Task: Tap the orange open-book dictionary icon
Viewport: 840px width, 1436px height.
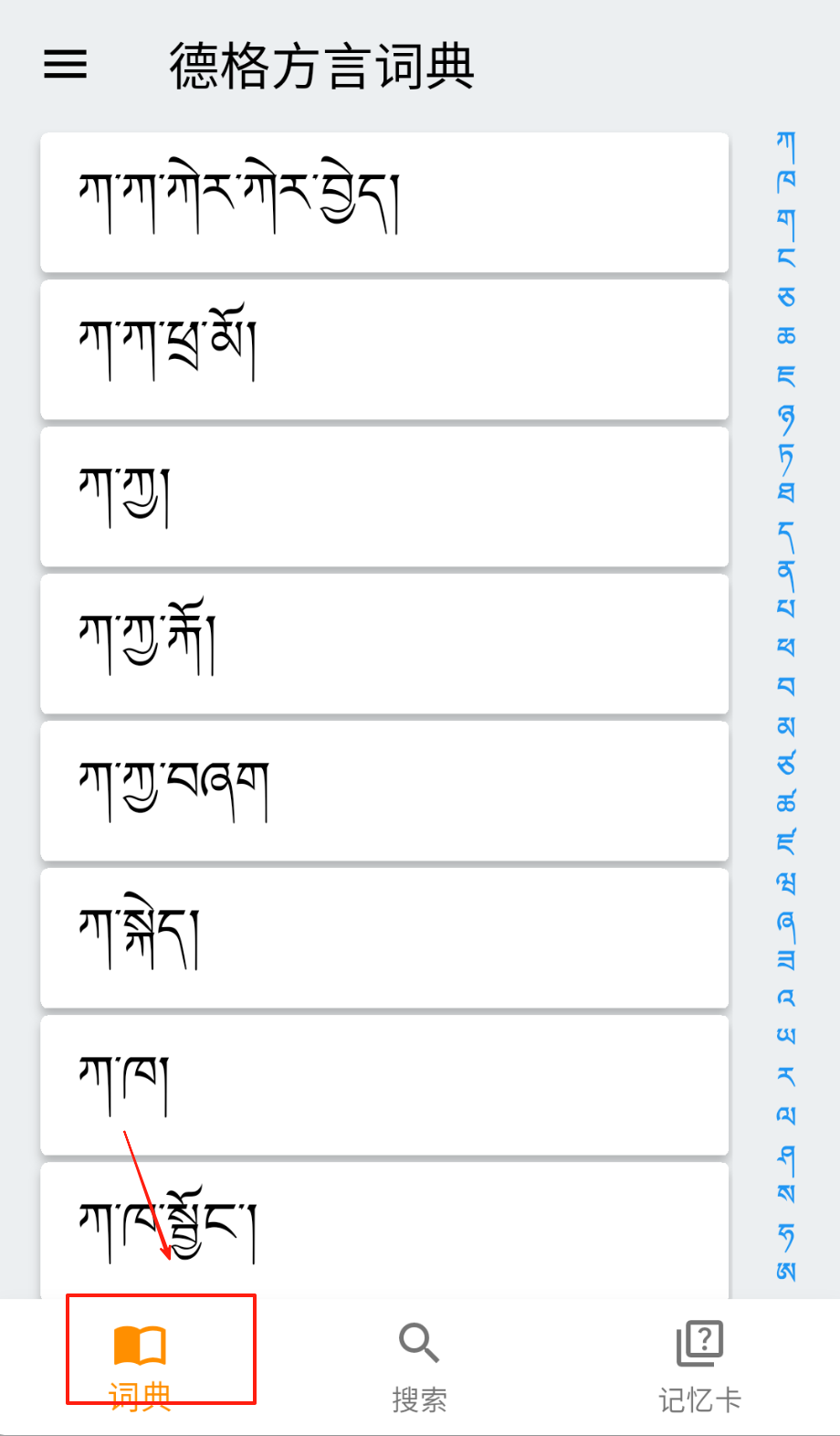Action: (x=140, y=1345)
